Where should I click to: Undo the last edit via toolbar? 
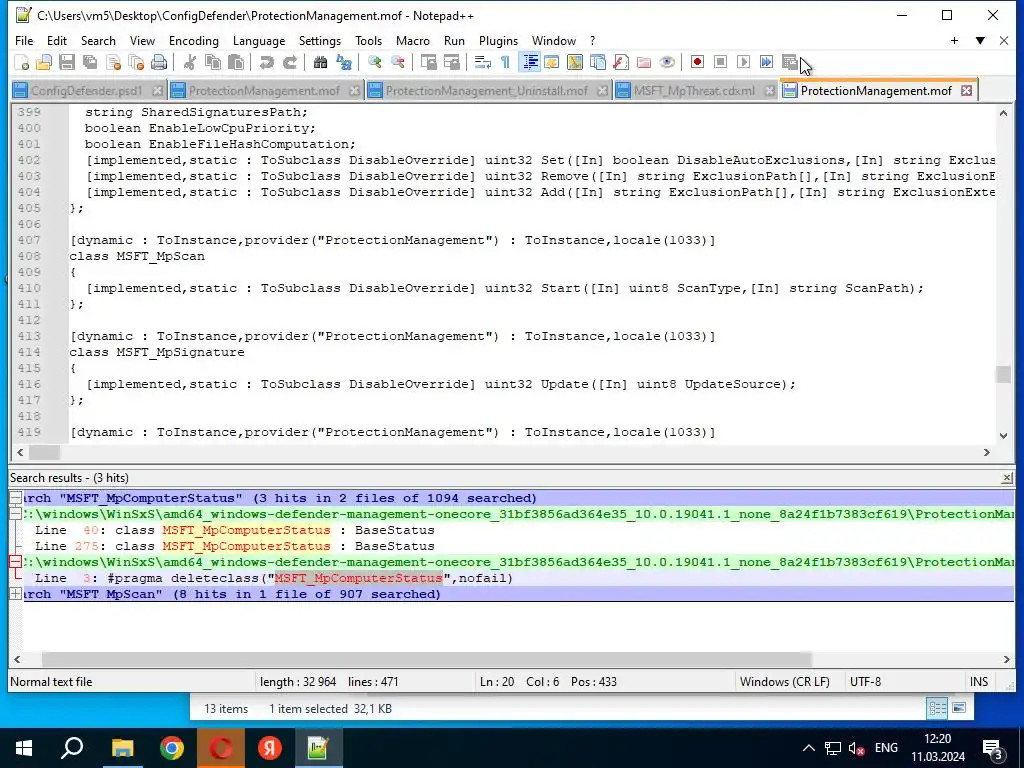pyautogui.click(x=266, y=62)
